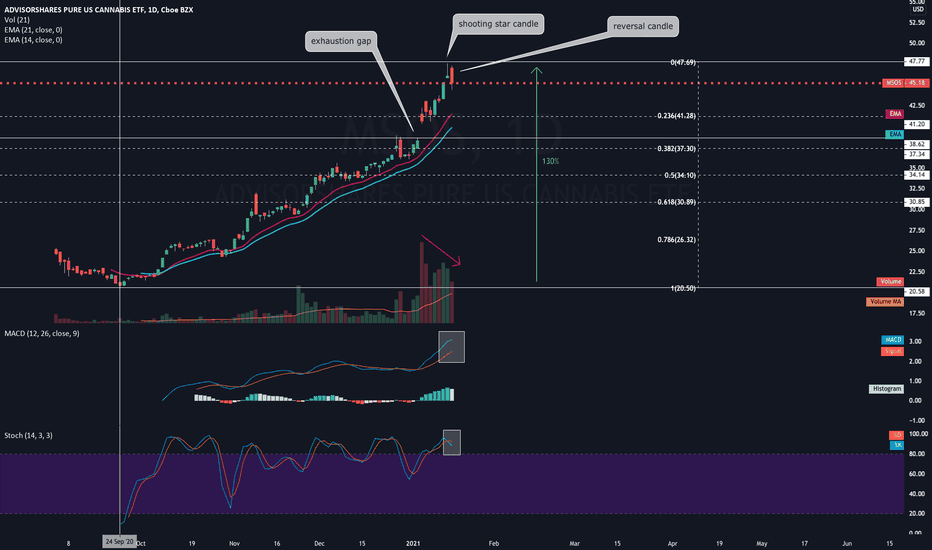Click the 52.50 price scale value
The image size is (932, 550).
(917, 23)
